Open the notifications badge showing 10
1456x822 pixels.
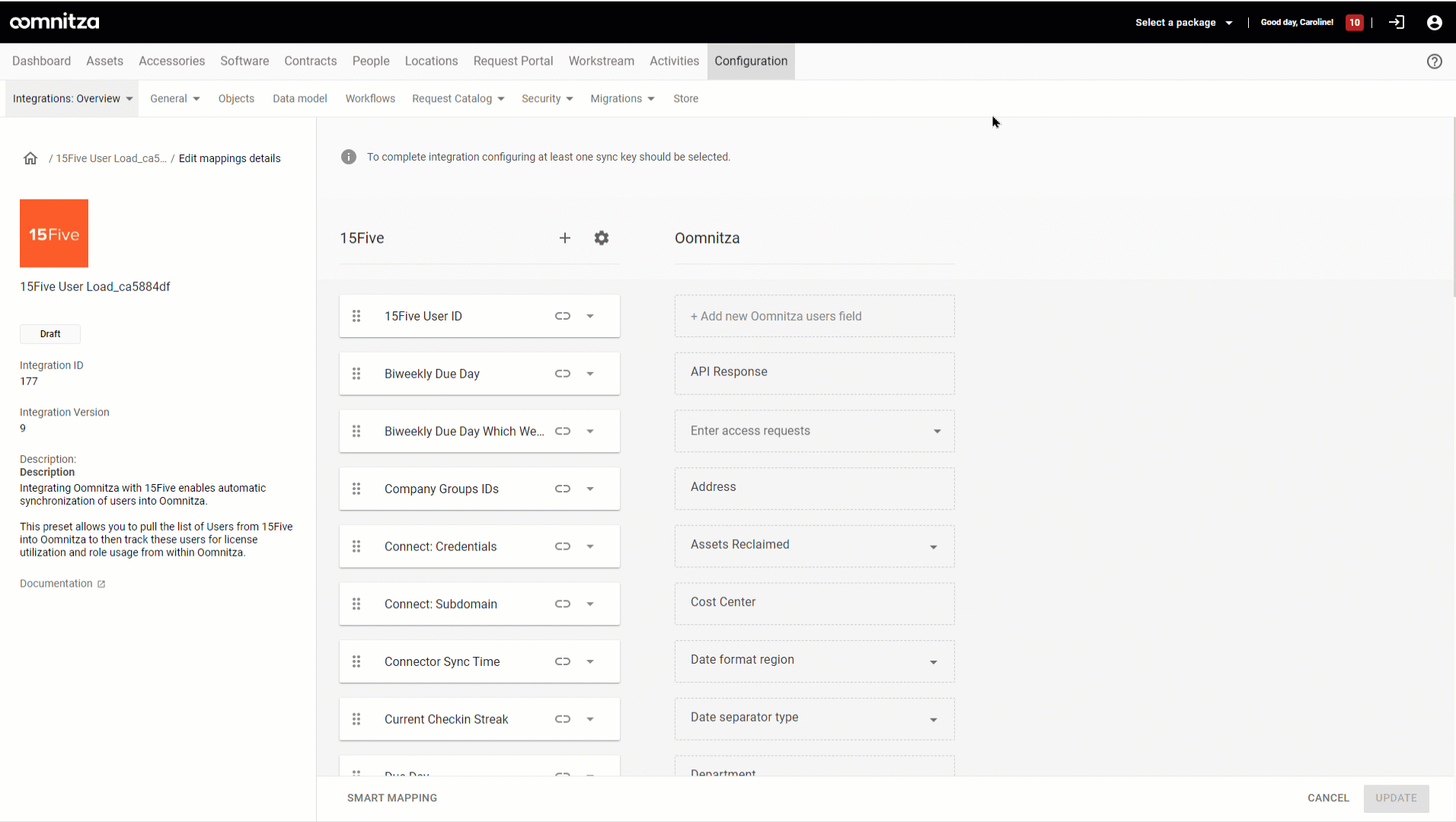(1354, 23)
